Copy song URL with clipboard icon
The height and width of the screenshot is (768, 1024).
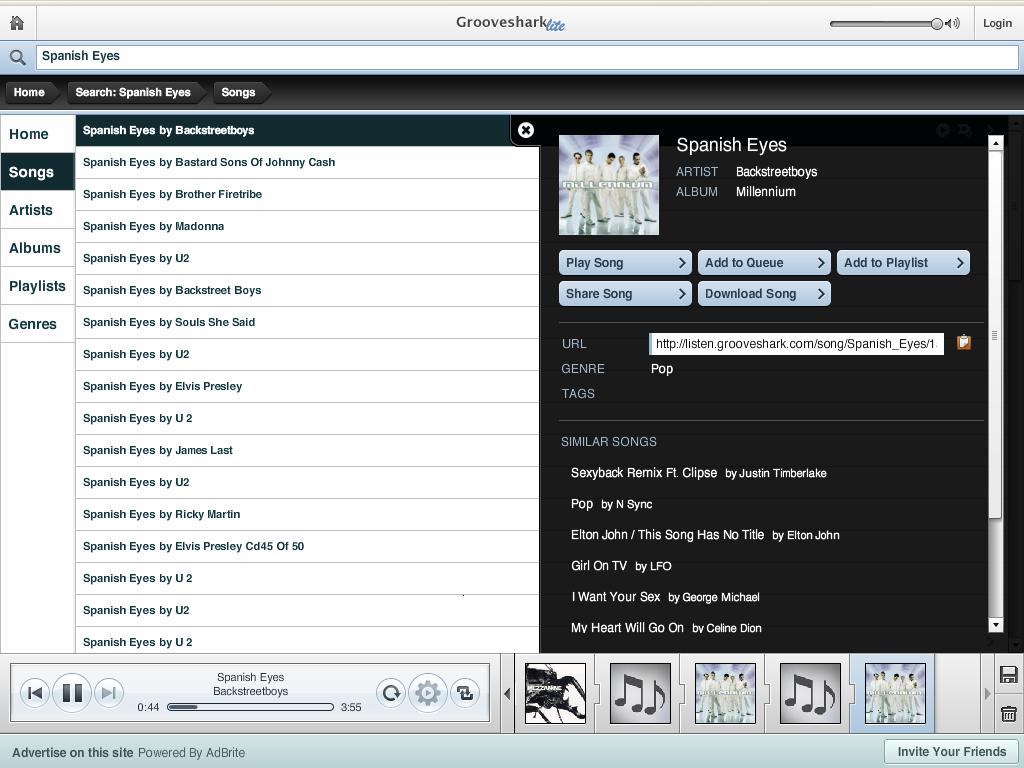click(963, 342)
